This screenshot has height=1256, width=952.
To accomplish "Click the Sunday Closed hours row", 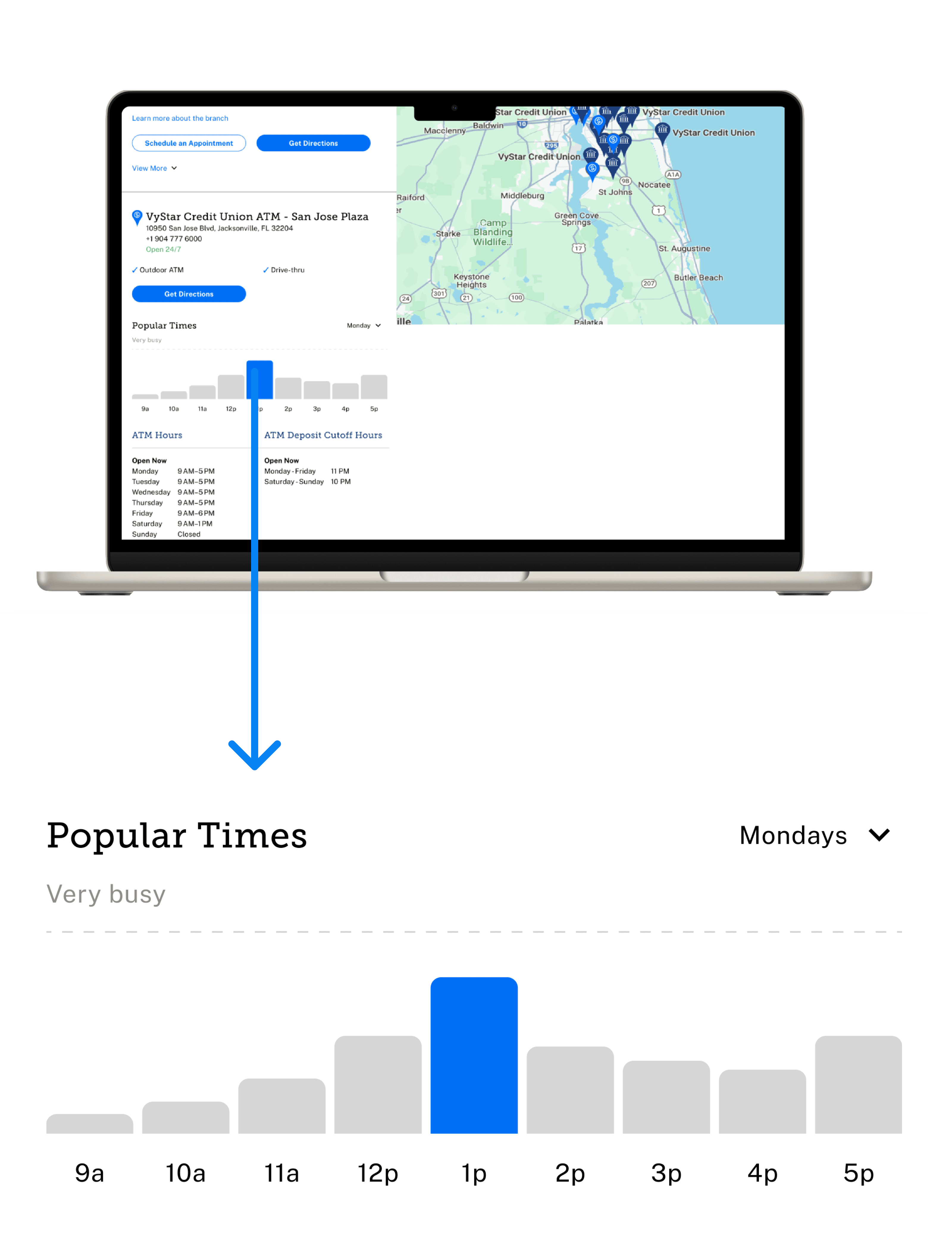I will click(166, 534).
